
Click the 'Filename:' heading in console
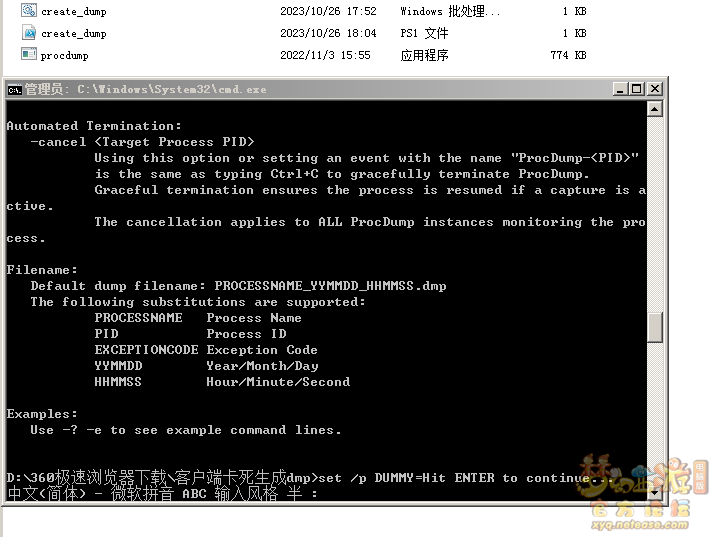tap(42, 270)
